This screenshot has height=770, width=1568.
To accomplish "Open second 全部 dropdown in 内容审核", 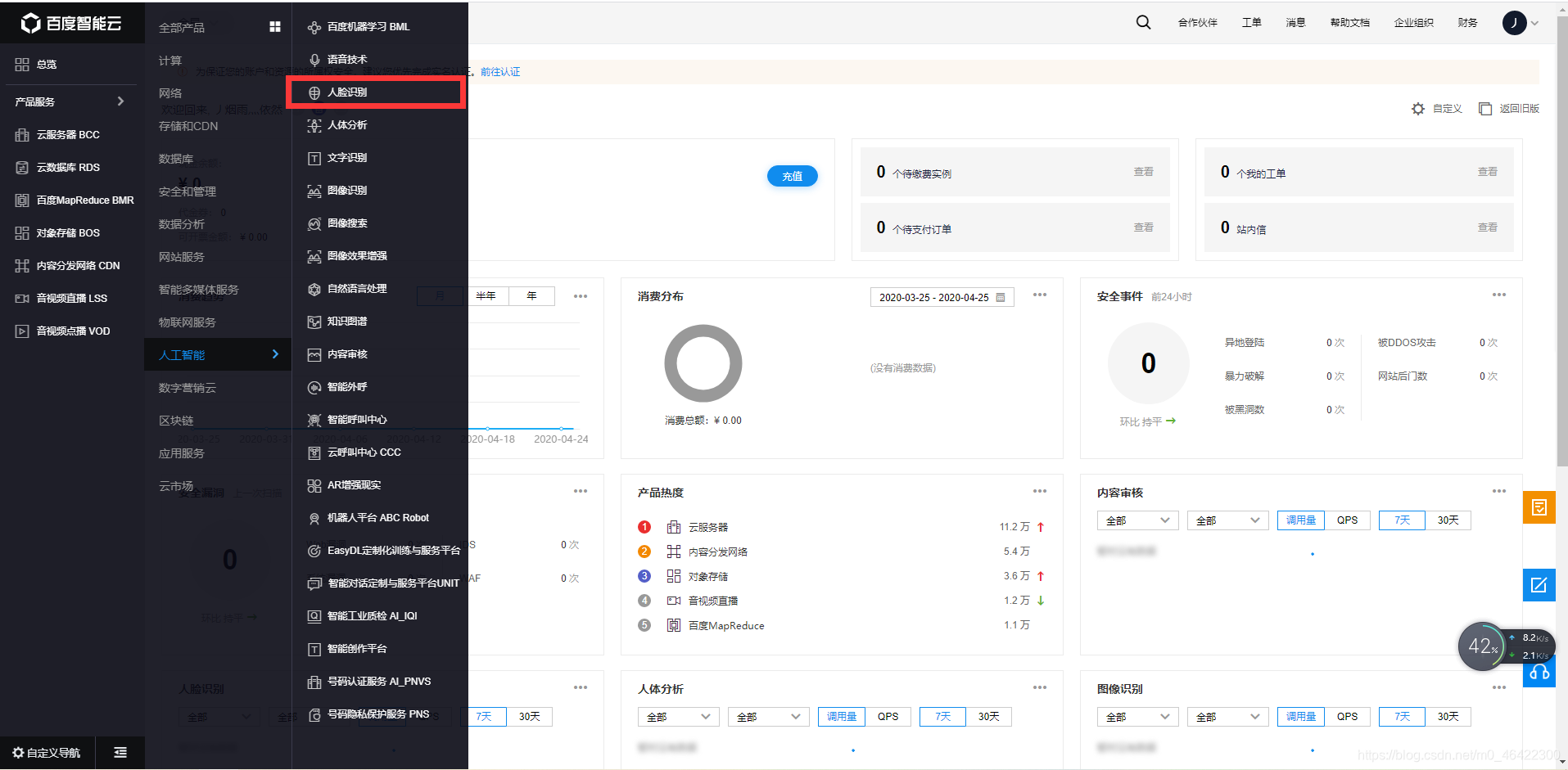I will (1228, 520).
